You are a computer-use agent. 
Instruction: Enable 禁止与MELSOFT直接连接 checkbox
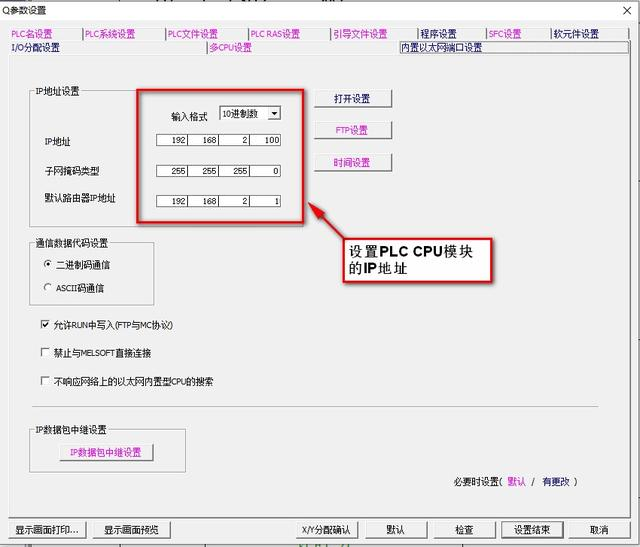tap(45, 352)
